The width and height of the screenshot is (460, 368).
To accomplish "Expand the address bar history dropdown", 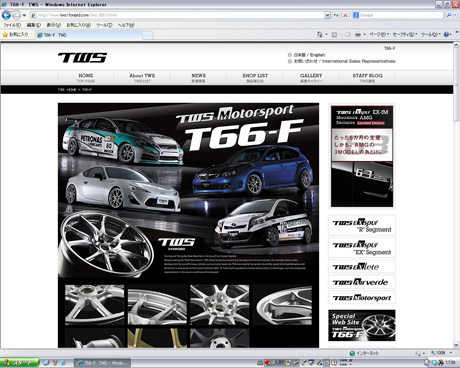I will pyautogui.click(x=327, y=15).
